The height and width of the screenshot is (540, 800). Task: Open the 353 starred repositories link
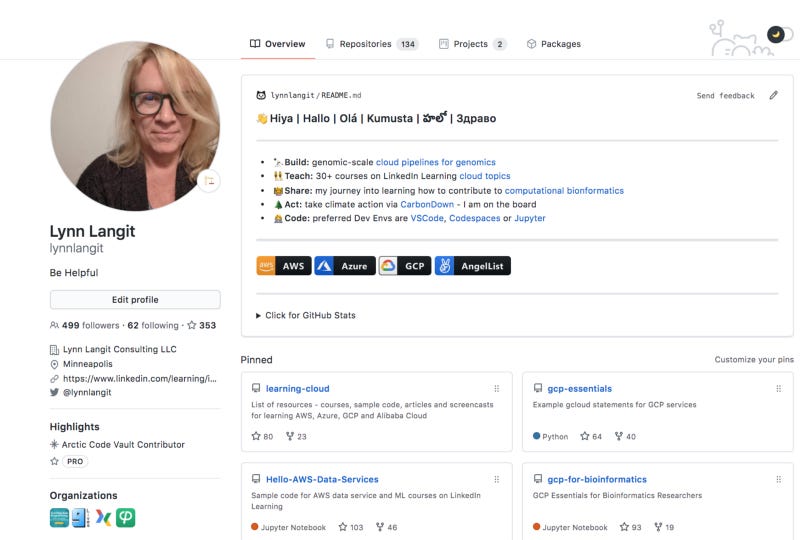[x=202, y=325]
